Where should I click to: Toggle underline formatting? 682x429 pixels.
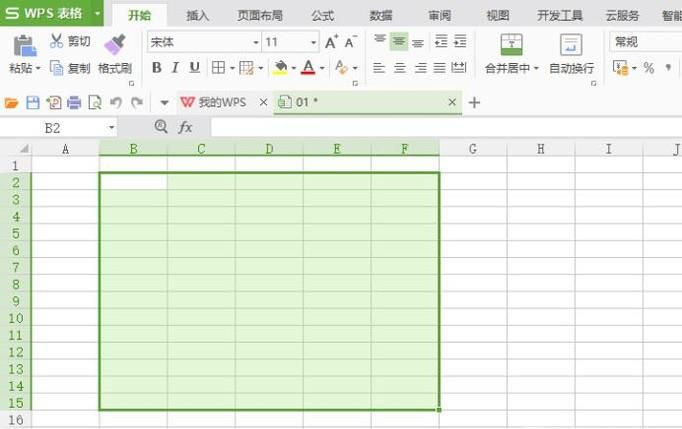[x=194, y=67]
